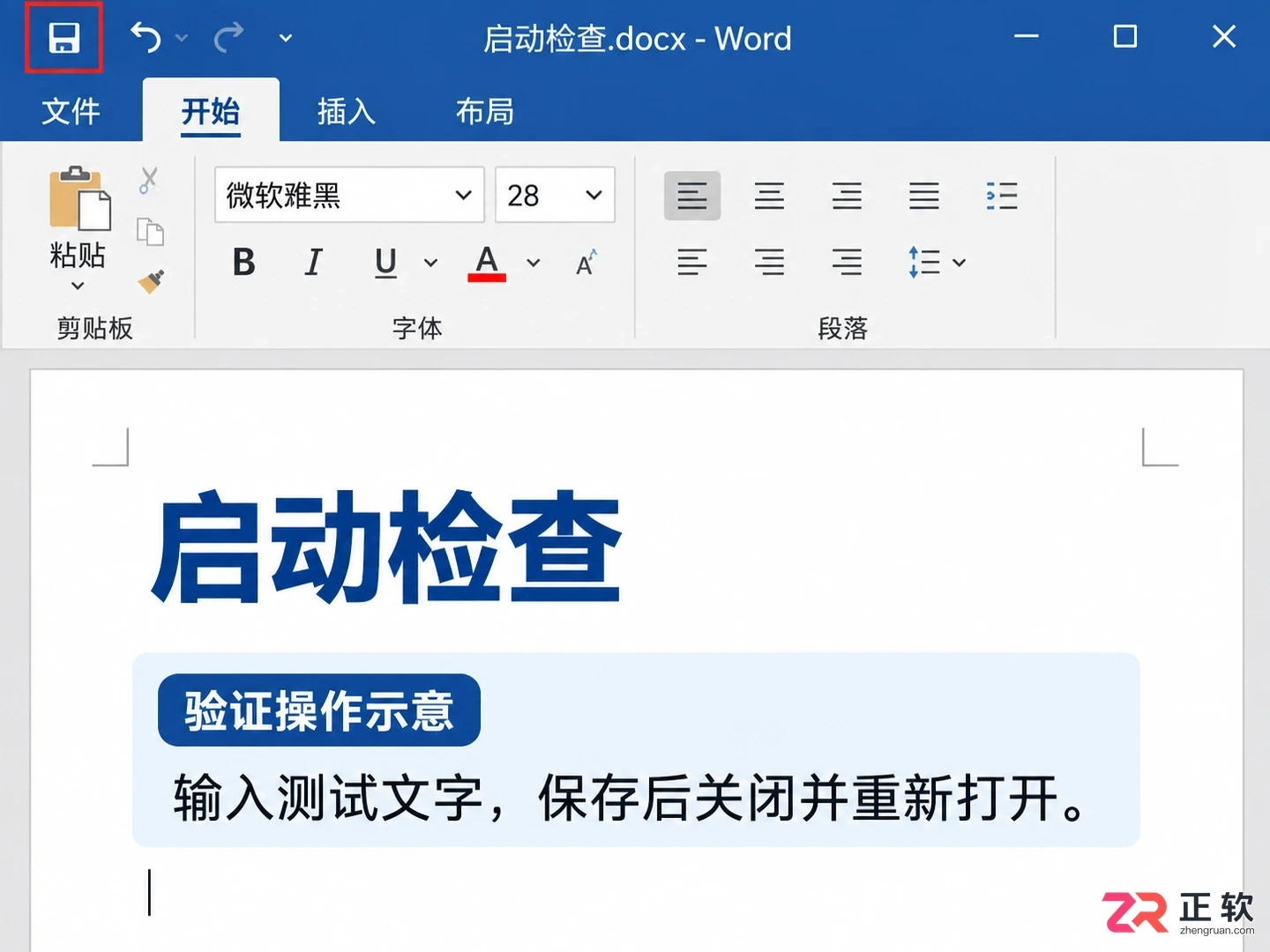Justify the paragraph text
The image size is (1270, 952).
click(x=924, y=196)
